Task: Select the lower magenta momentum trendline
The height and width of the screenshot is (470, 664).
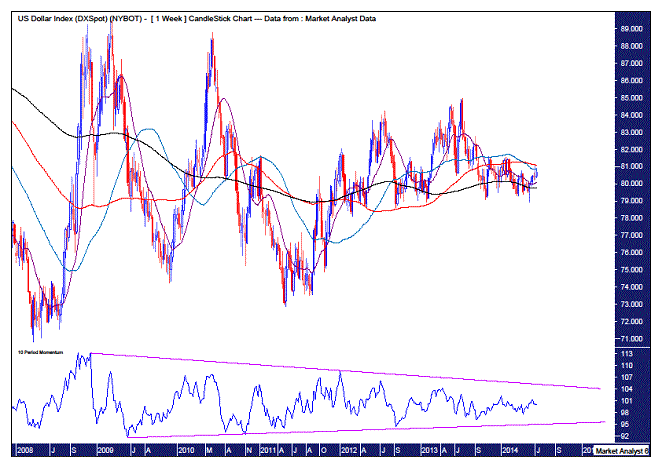Action: point(366,429)
